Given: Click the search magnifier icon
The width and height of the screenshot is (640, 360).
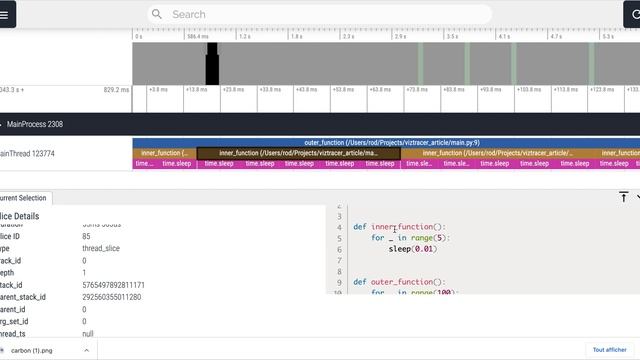Looking at the screenshot, I should pos(157,14).
